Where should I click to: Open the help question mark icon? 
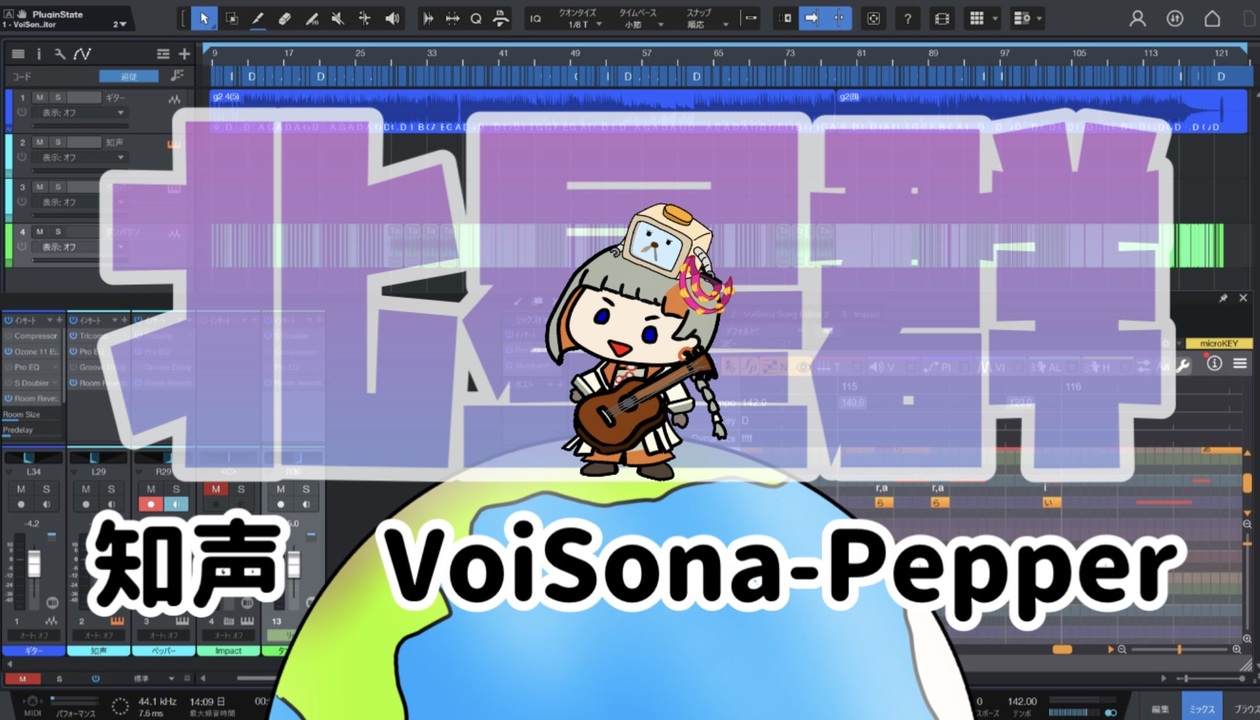pos(907,18)
